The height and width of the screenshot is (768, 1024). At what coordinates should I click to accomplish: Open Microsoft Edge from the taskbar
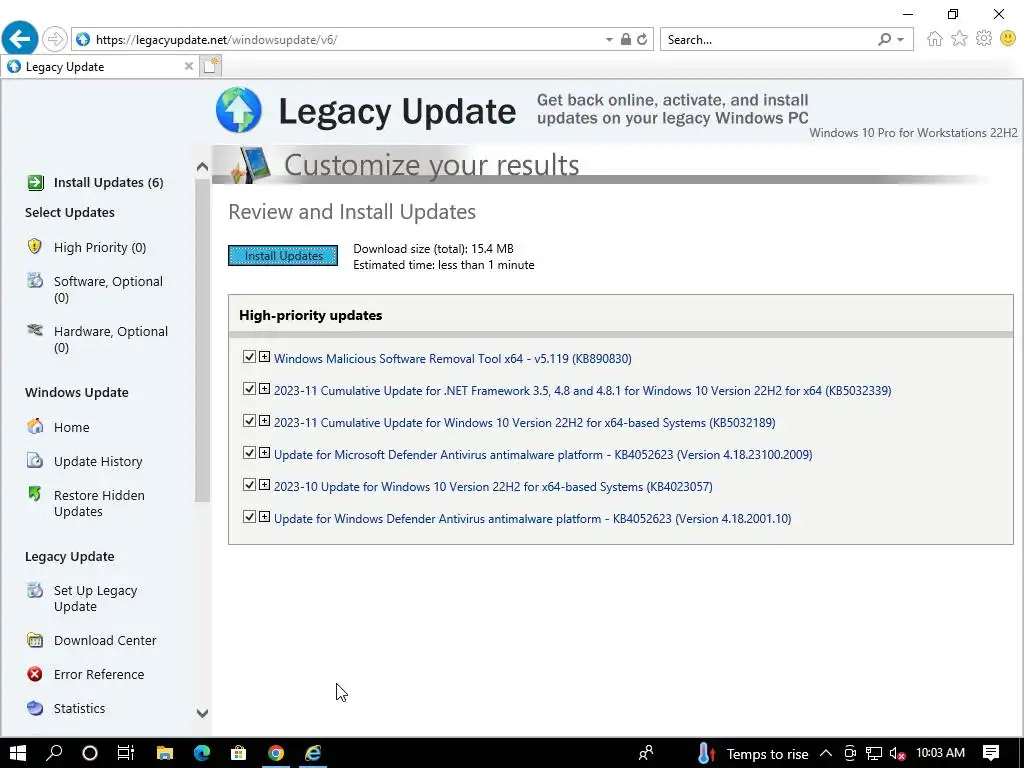(x=202, y=753)
